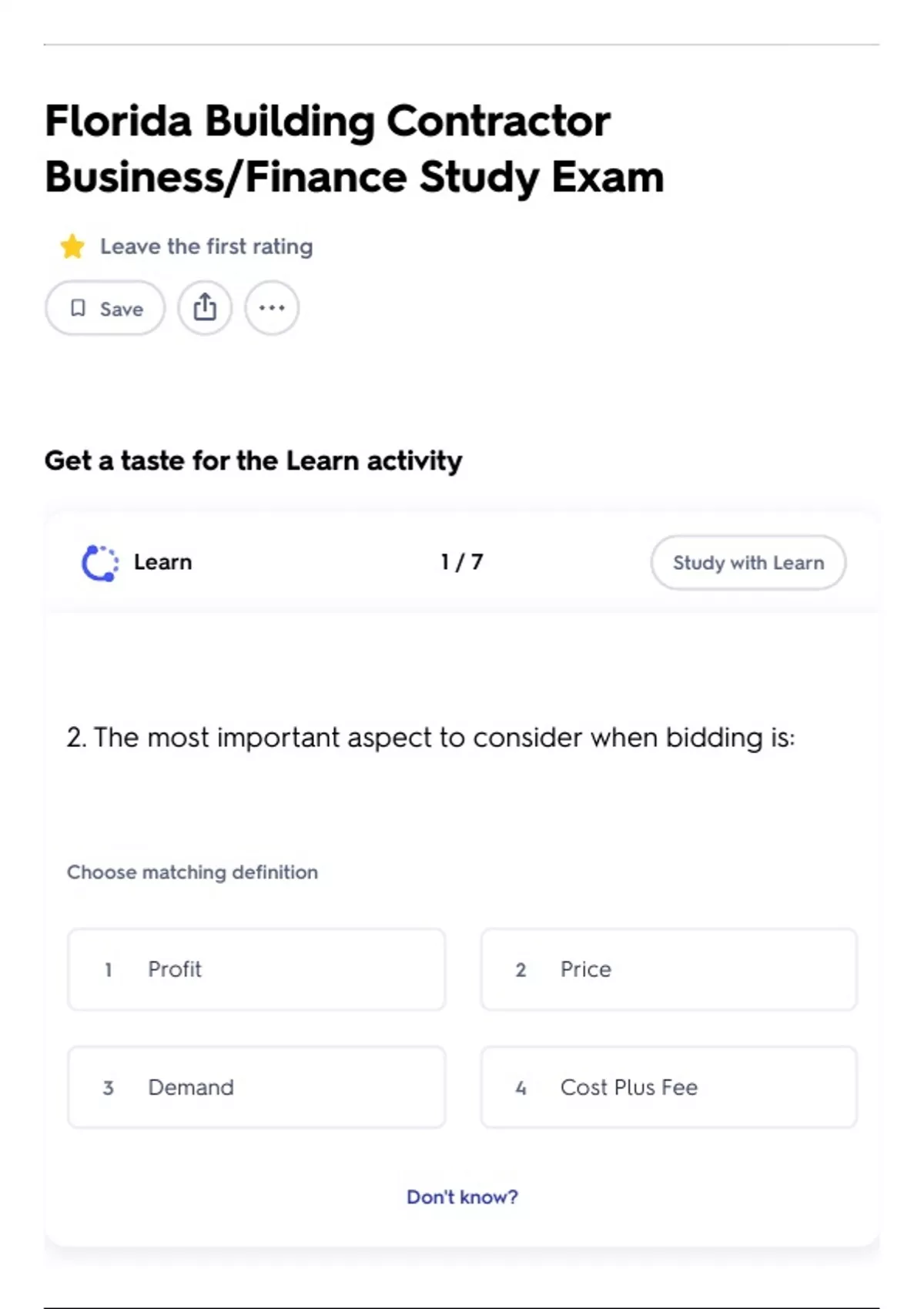This screenshot has width=924, height=1309.
Task: Click the 'Don't know?' link
Action: pyautogui.click(x=462, y=1197)
